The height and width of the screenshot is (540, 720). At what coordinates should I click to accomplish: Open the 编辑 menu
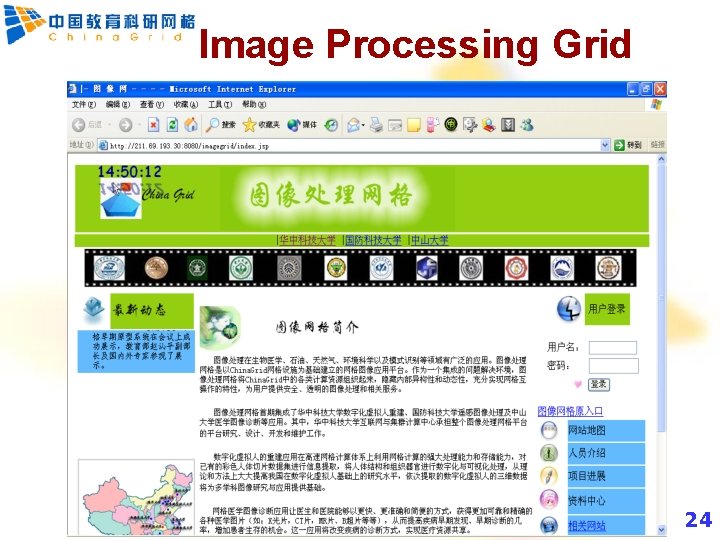tap(118, 105)
